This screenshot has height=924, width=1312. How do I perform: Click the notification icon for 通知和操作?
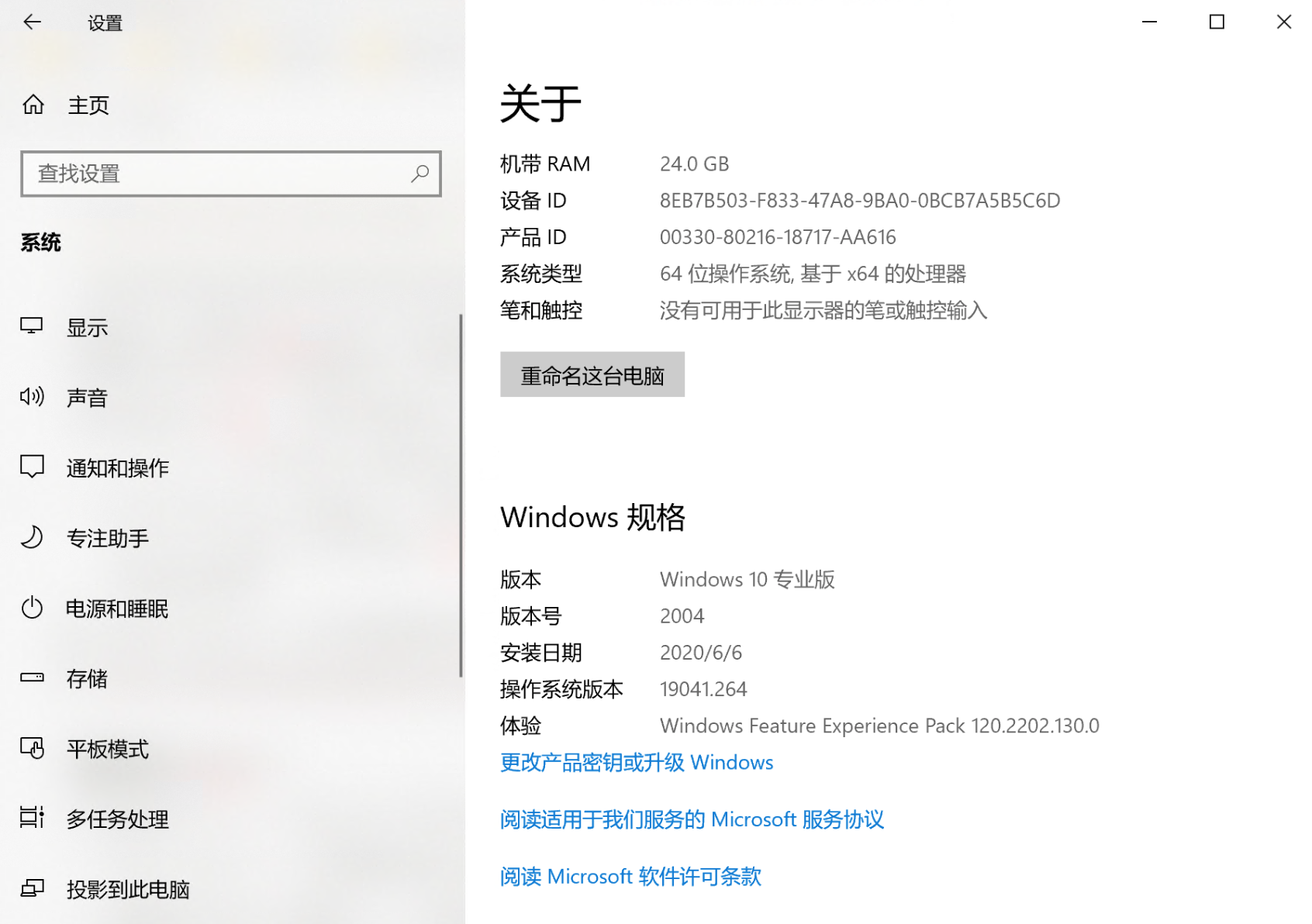click(32, 467)
